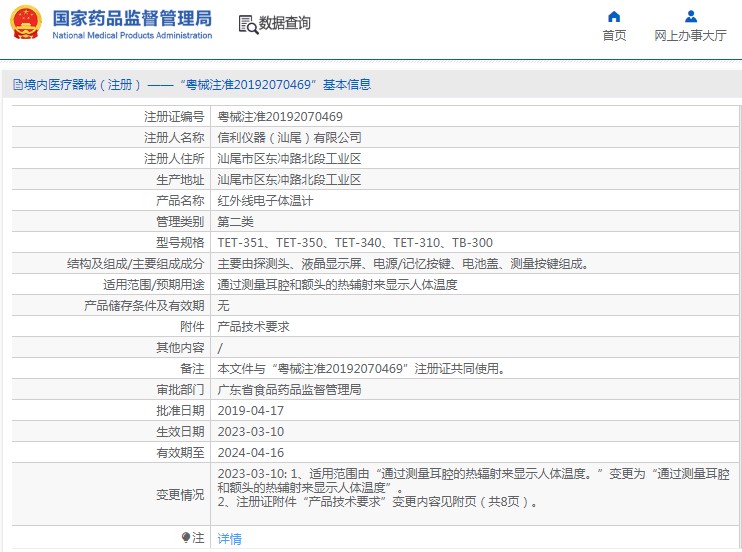The image size is (742, 552).
Task: Click effective date 2023-03-10
Action: tap(250, 432)
